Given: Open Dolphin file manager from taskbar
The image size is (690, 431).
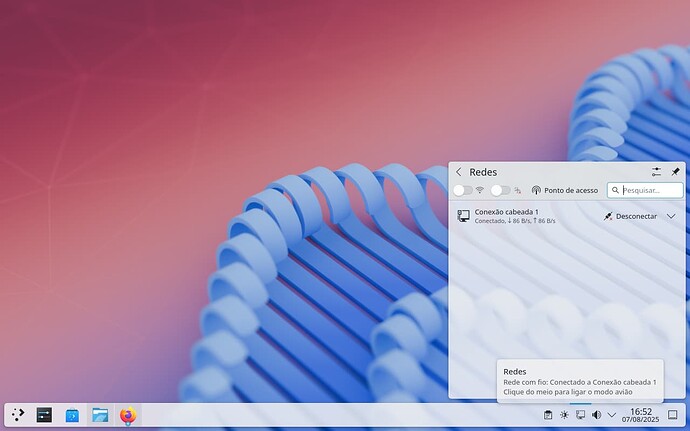Looking at the screenshot, I should pos(100,415).
